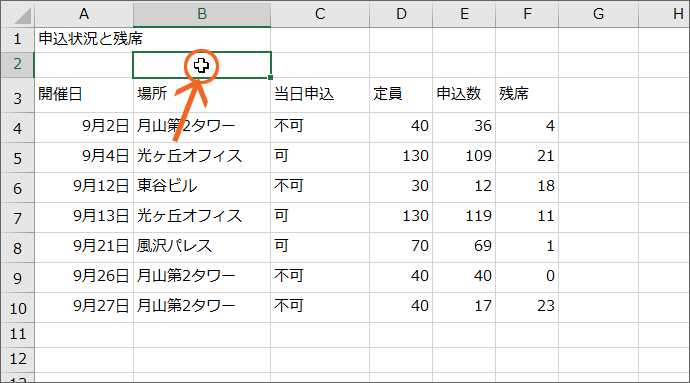Click 不可 in row 4

coord(320,128)
